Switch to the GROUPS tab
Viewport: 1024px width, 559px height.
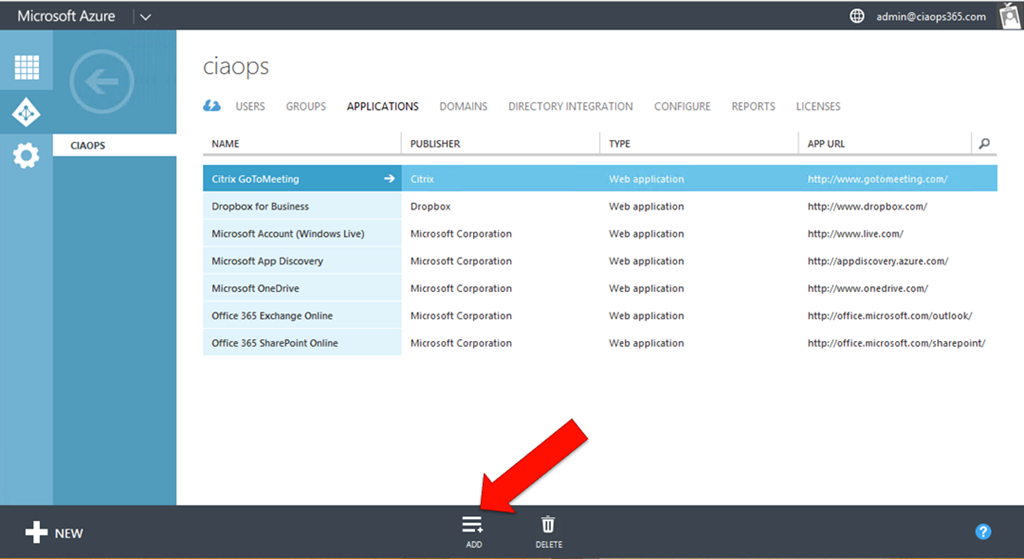306,106
